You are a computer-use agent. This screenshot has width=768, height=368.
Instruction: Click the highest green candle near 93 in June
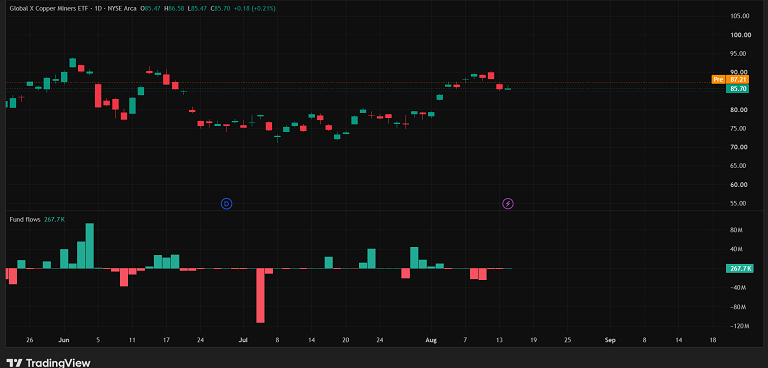click(72, 62)
